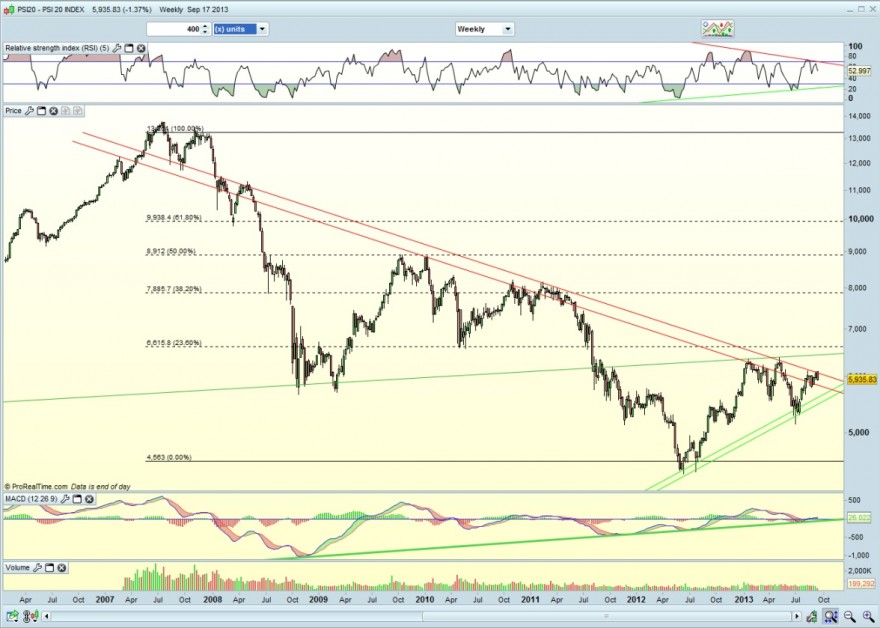Close the RSI indicator panel

pyautogui.click(x=141, y=48)
